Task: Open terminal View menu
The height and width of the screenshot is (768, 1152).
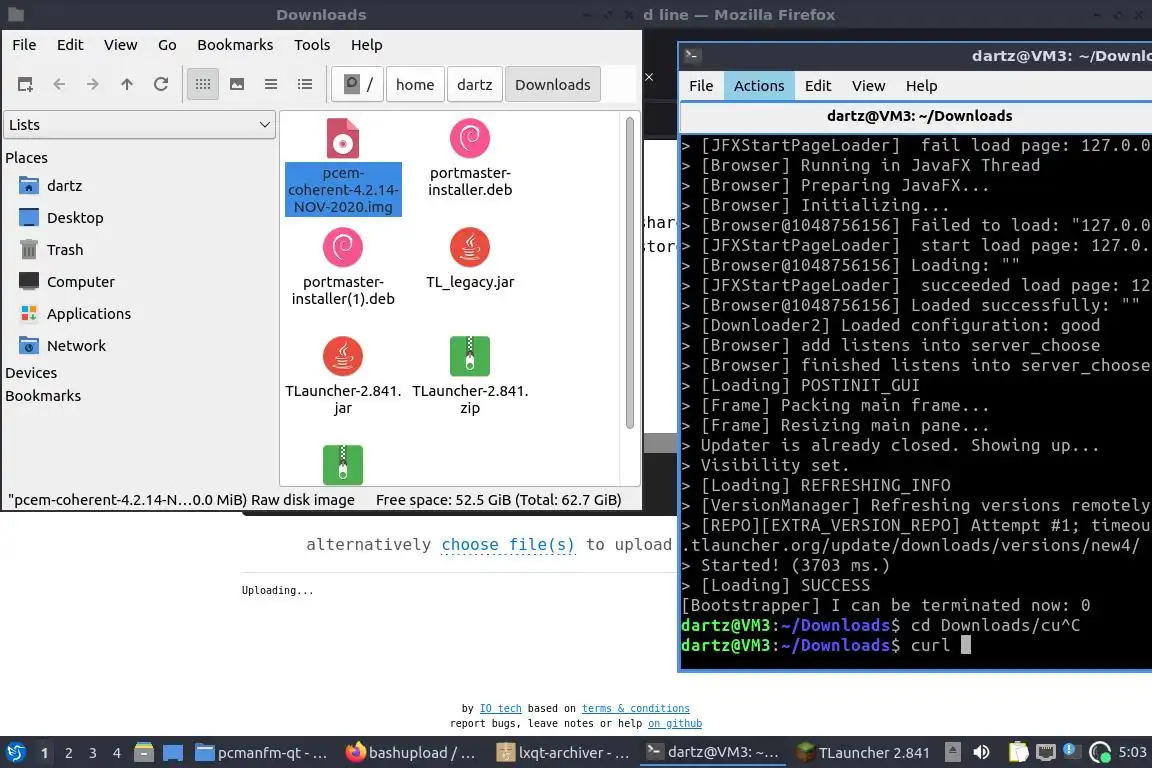Action: 868,86
